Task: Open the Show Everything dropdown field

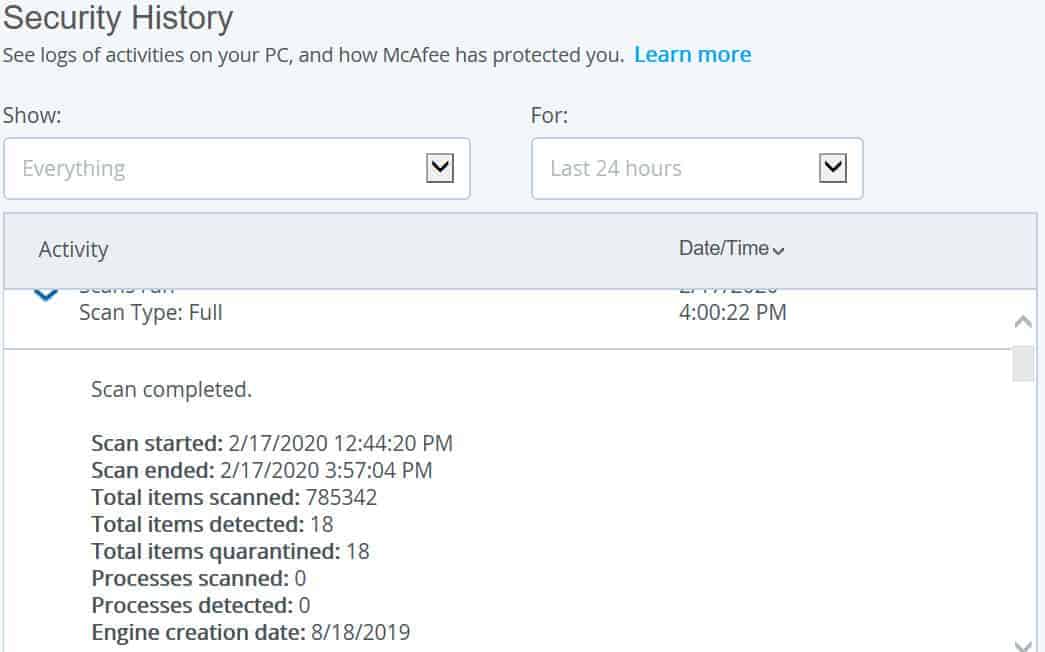Action: 237,169
